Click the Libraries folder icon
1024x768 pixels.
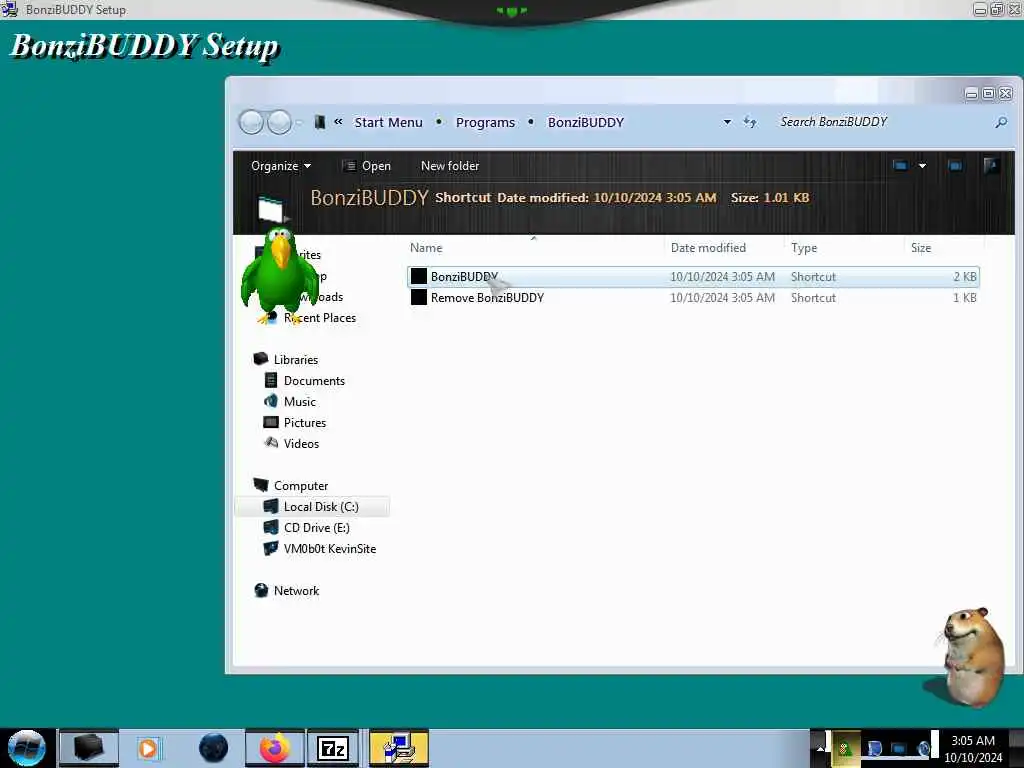[261, 359]
